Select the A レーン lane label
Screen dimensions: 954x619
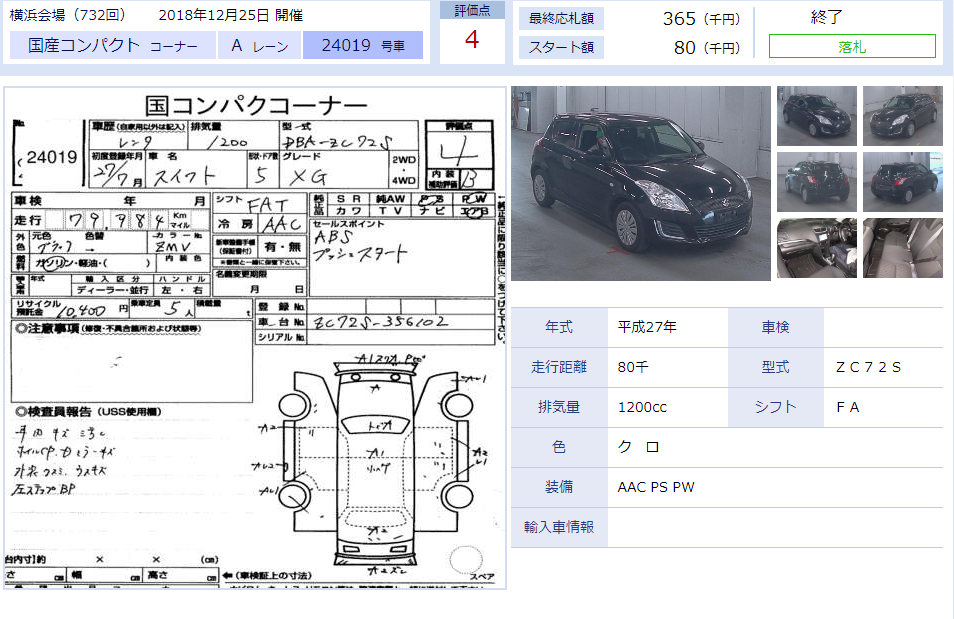(x=259, y=45)
